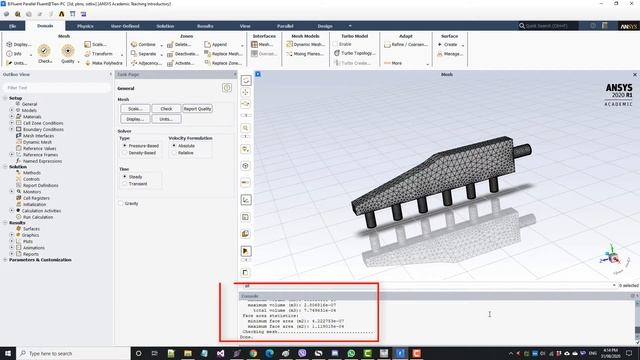Click Scale in the Mesh ribbon group
Viewport: 640px width, 360px height.
[x=96, y=44]
